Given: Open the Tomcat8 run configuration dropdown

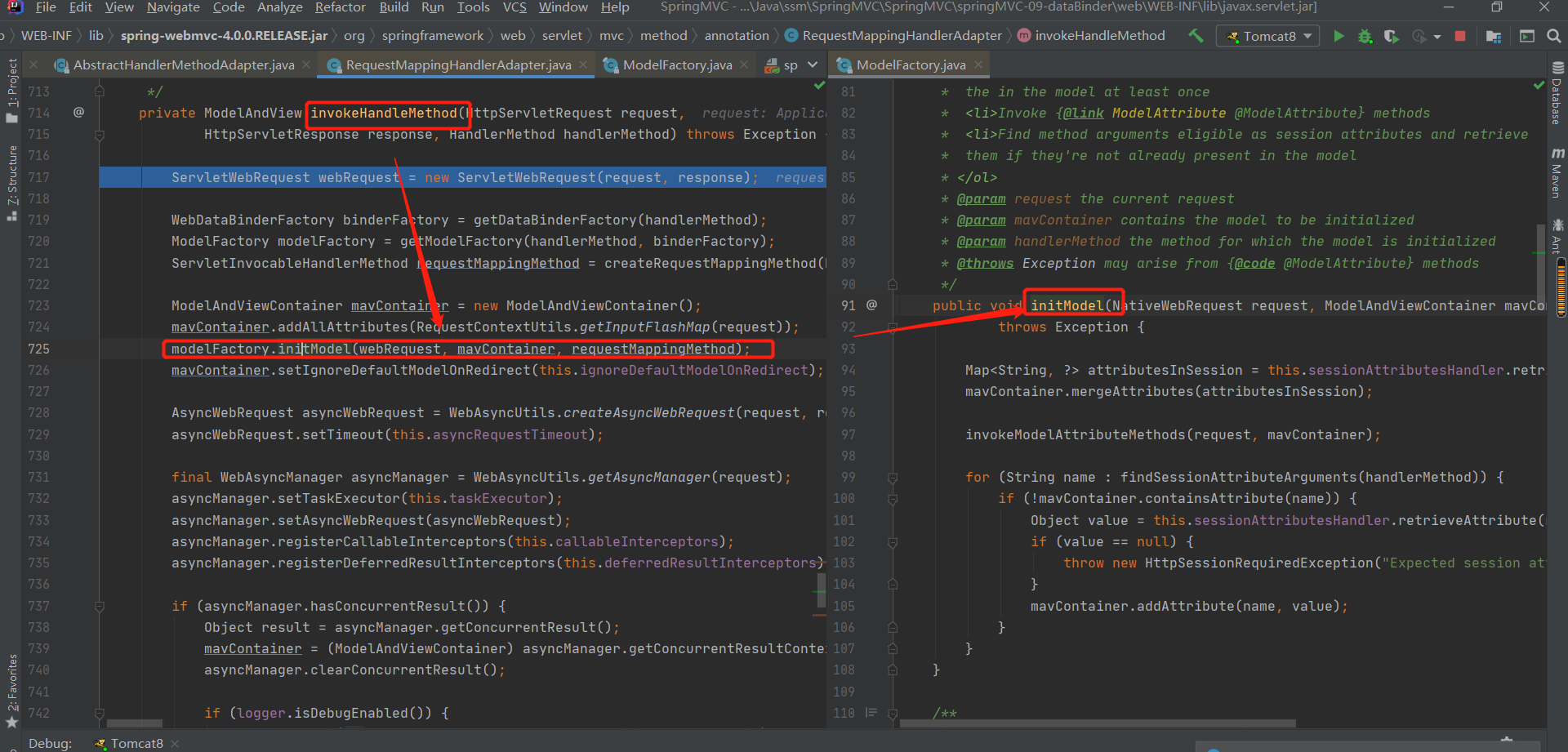Looking at the screenshot, I should 1268,36.
